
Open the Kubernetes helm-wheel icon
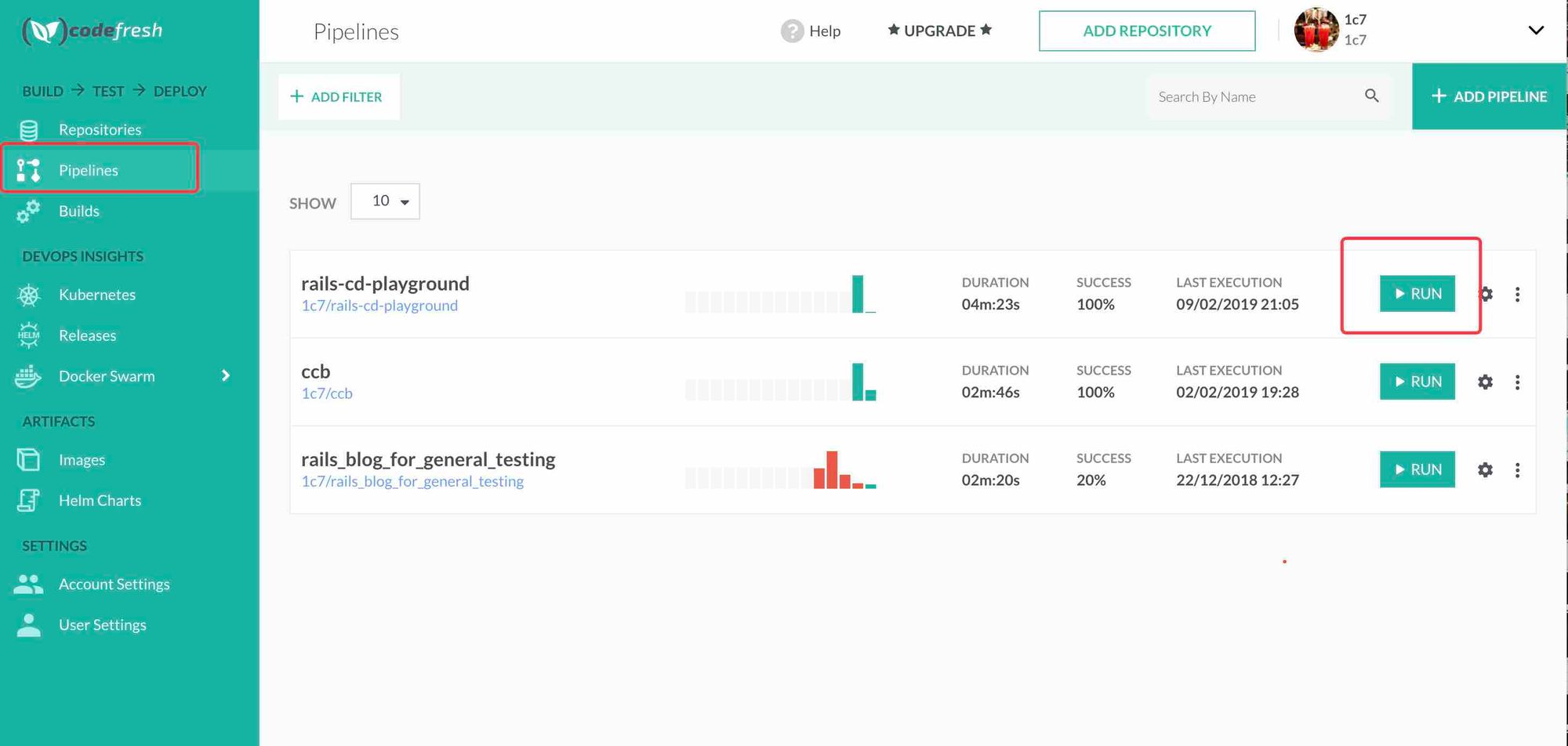coord(29,295)
